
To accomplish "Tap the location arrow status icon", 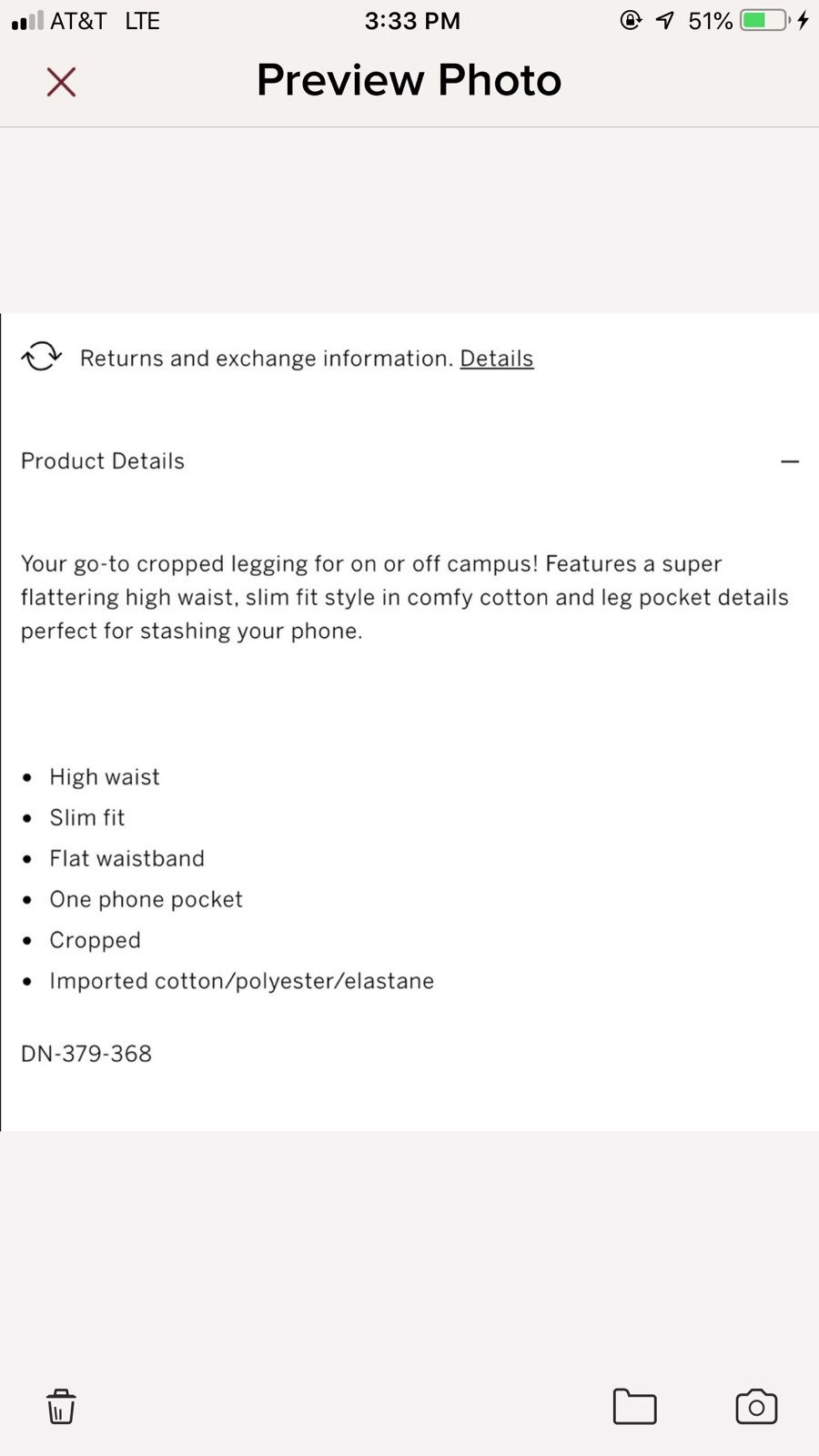I will click(665, 20).
